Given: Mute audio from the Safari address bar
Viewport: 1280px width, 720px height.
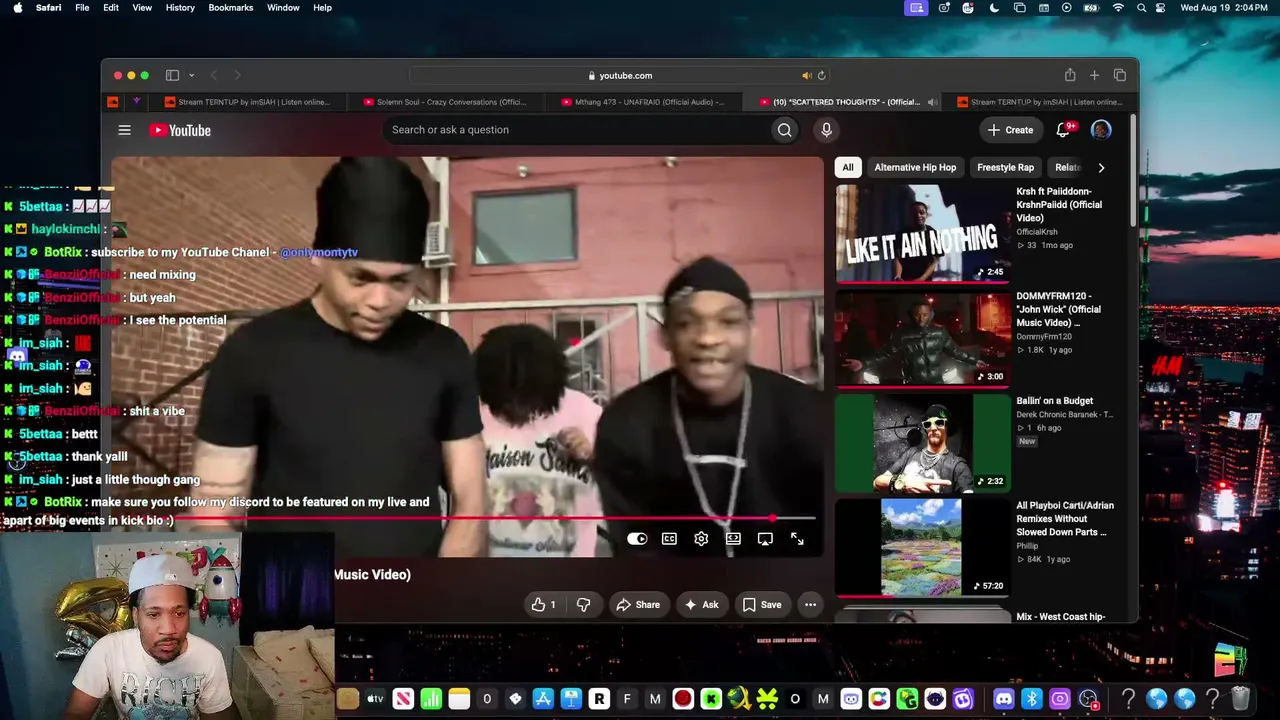Looking at the screenshot, I should click(x=806, y=75).
